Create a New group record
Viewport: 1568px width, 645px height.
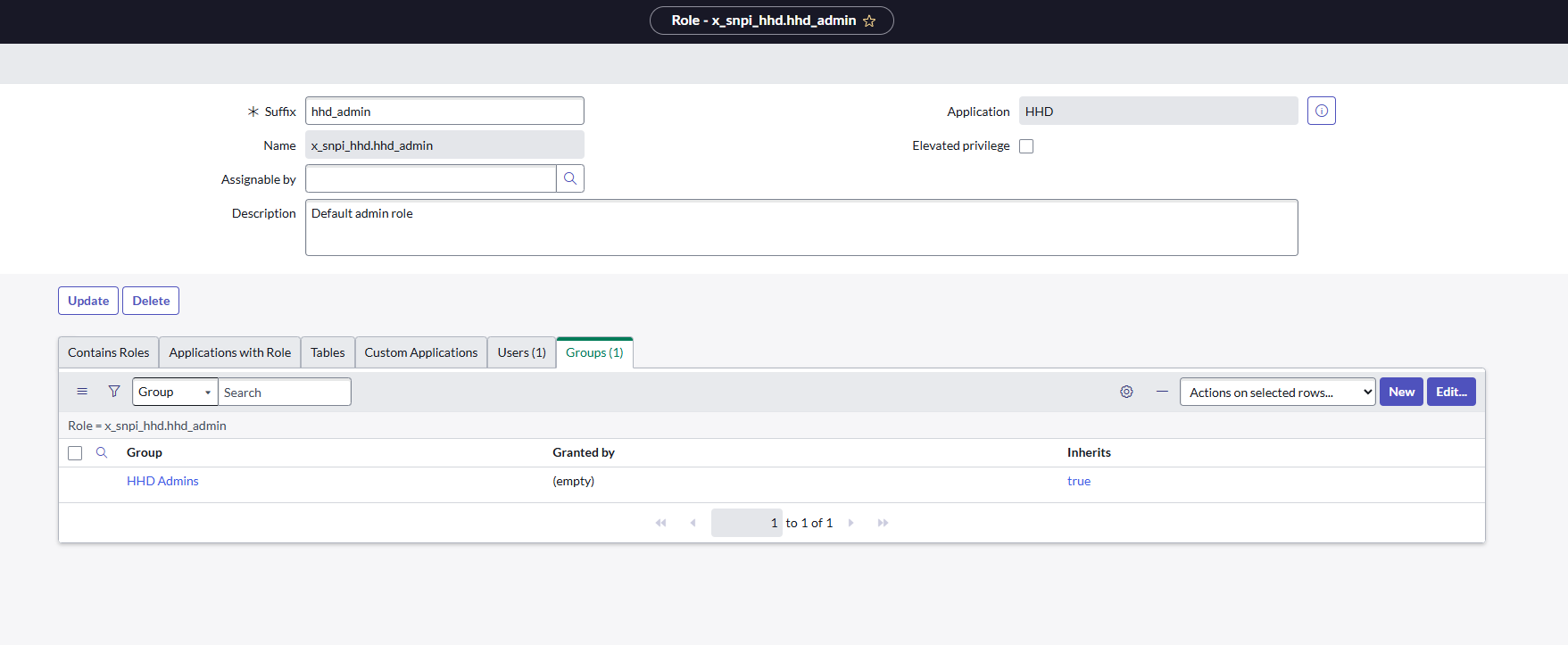click(x=1401, y=392)
